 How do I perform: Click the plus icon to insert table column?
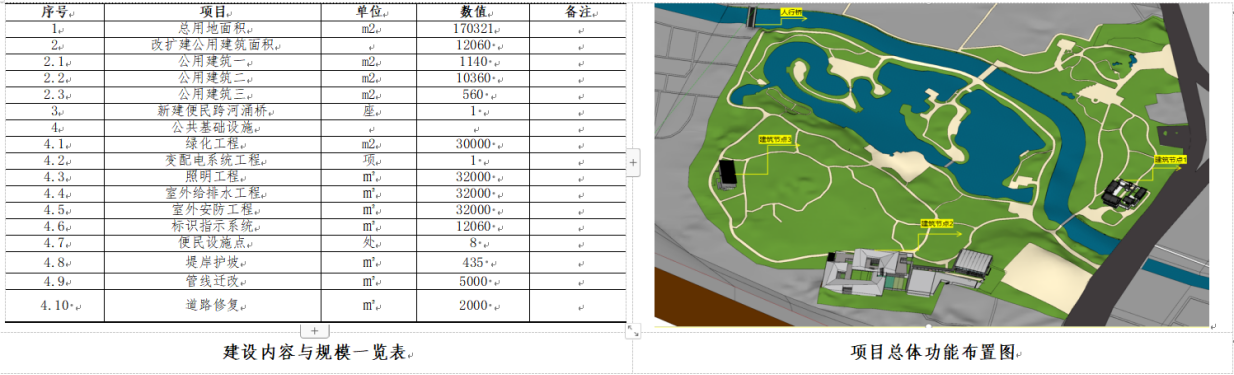(632, 161)
